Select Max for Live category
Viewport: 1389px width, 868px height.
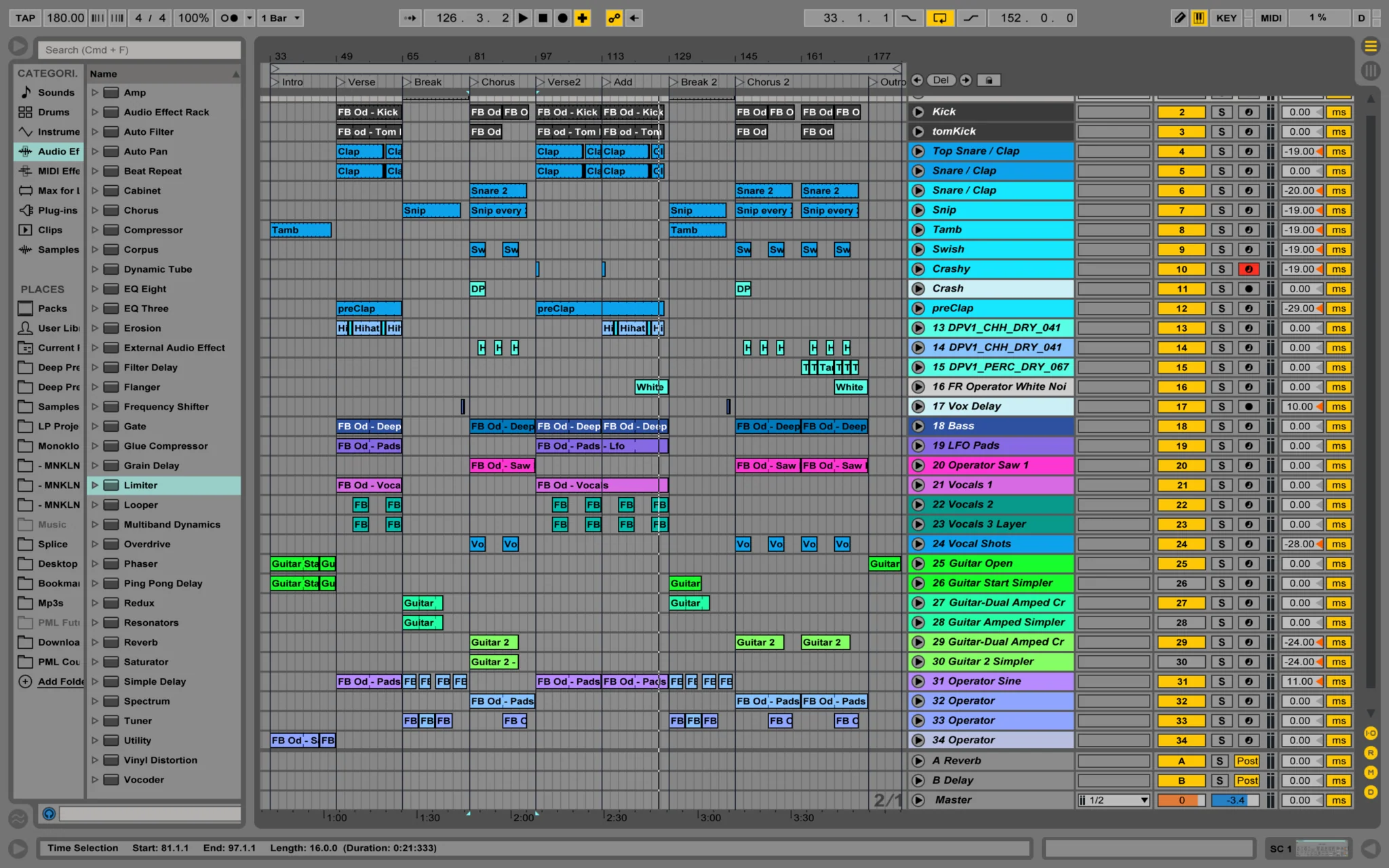point(47,191)
